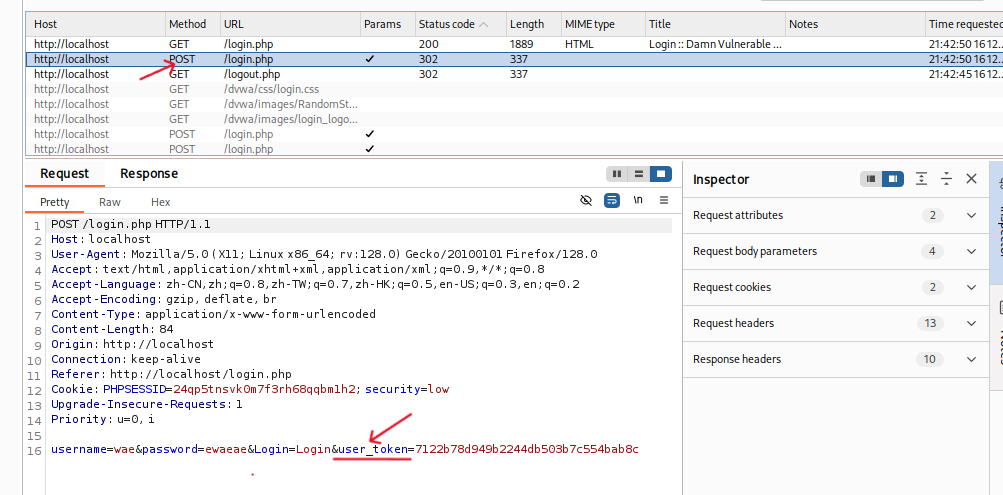Place cursor on the Content-Length: 84 line
1003x495 pixels.
pyautogui.click(x=112, y=329)
